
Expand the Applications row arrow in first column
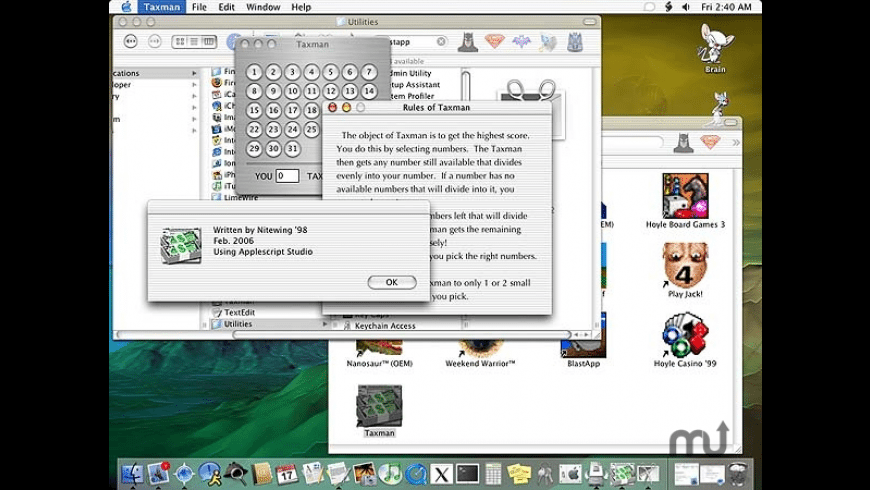tap(194, 73)
